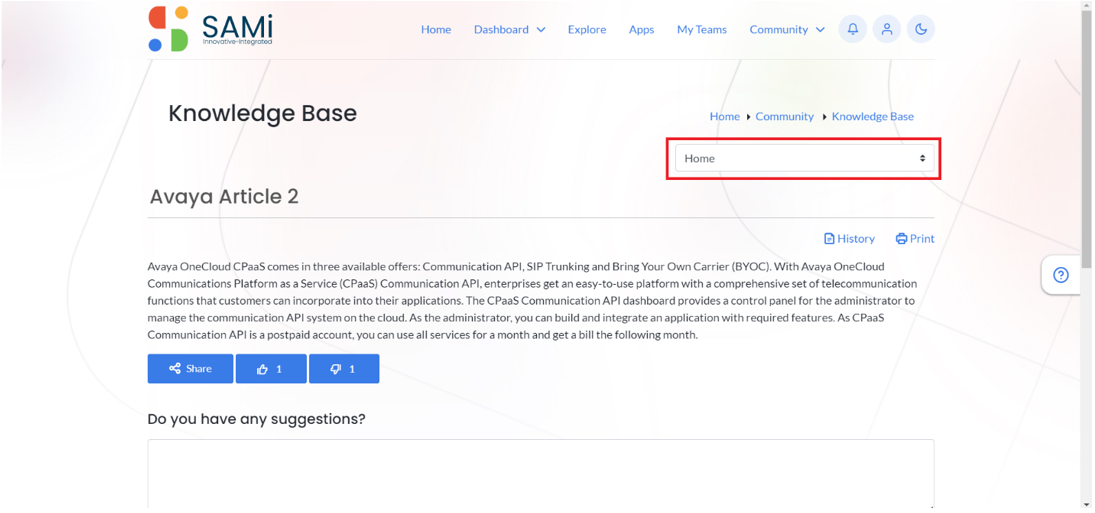Click the Avaya Article 2 heading

tap(224, 197)
